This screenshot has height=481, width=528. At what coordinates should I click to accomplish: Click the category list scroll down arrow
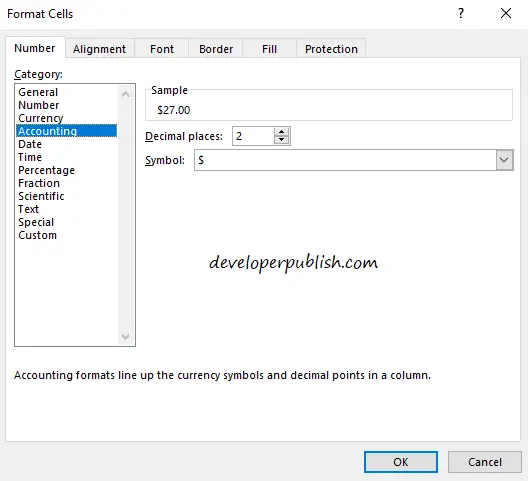(x=126, y=336)
